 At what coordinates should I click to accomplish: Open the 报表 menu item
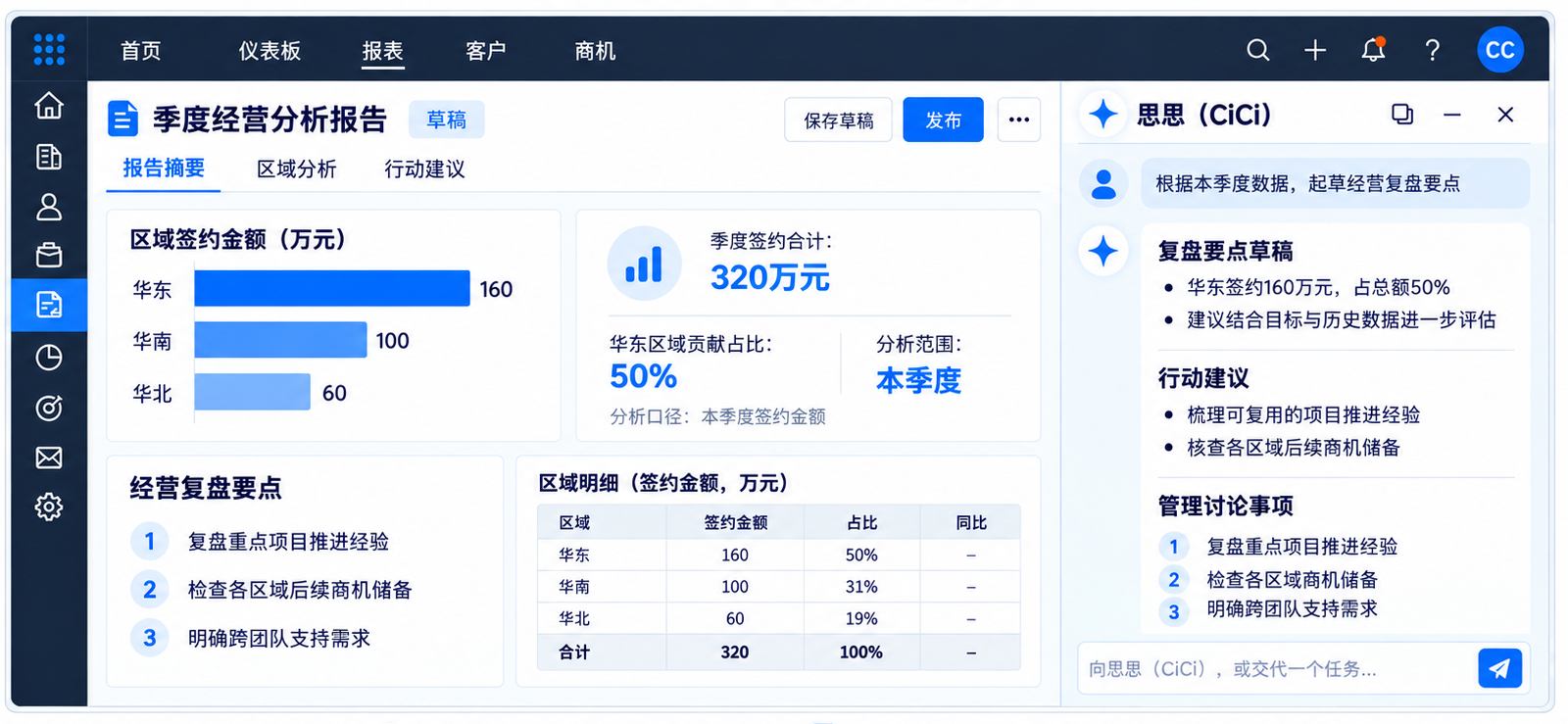click(x=383, y=51)
